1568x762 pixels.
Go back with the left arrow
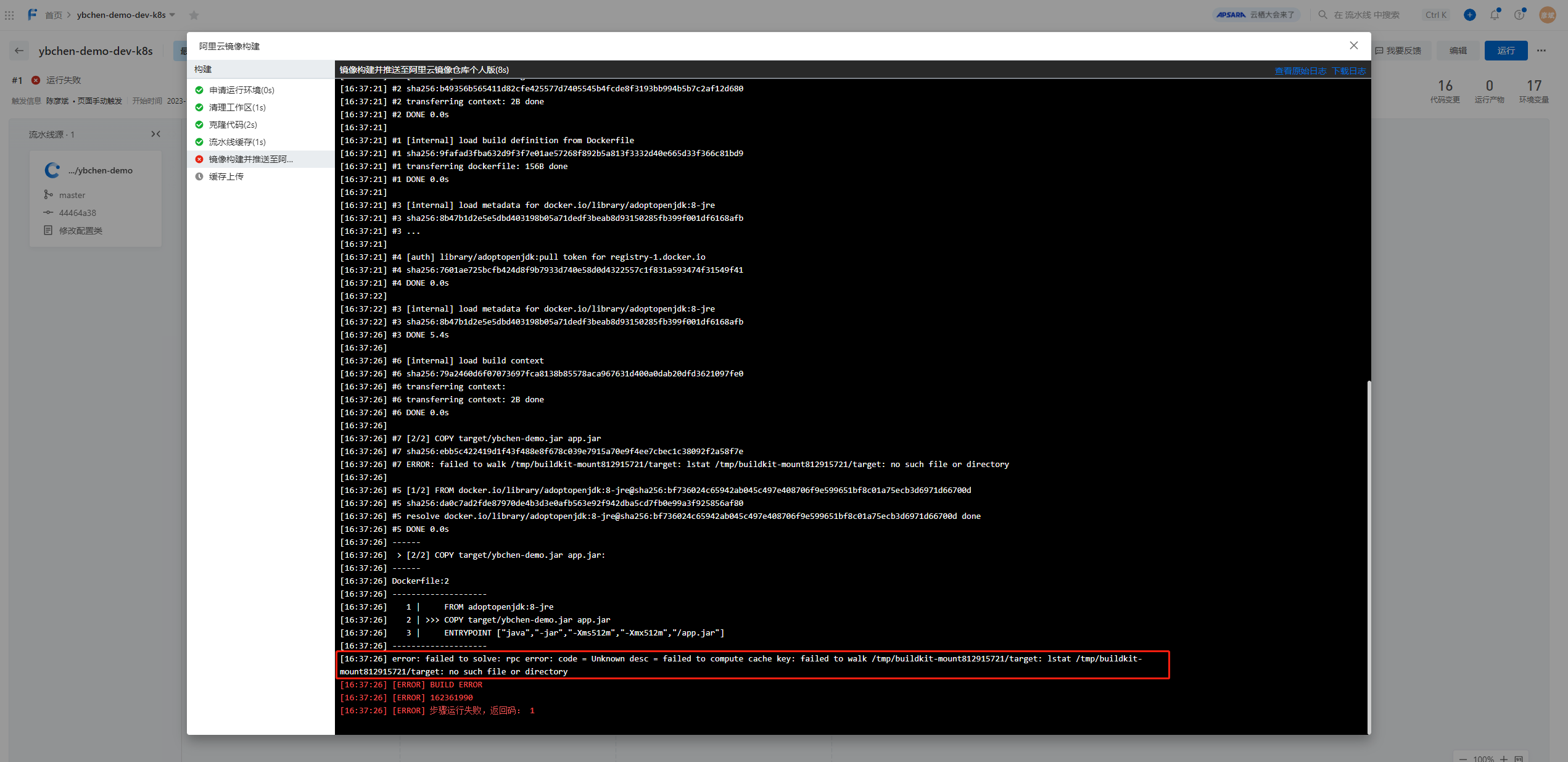(19, 51)
